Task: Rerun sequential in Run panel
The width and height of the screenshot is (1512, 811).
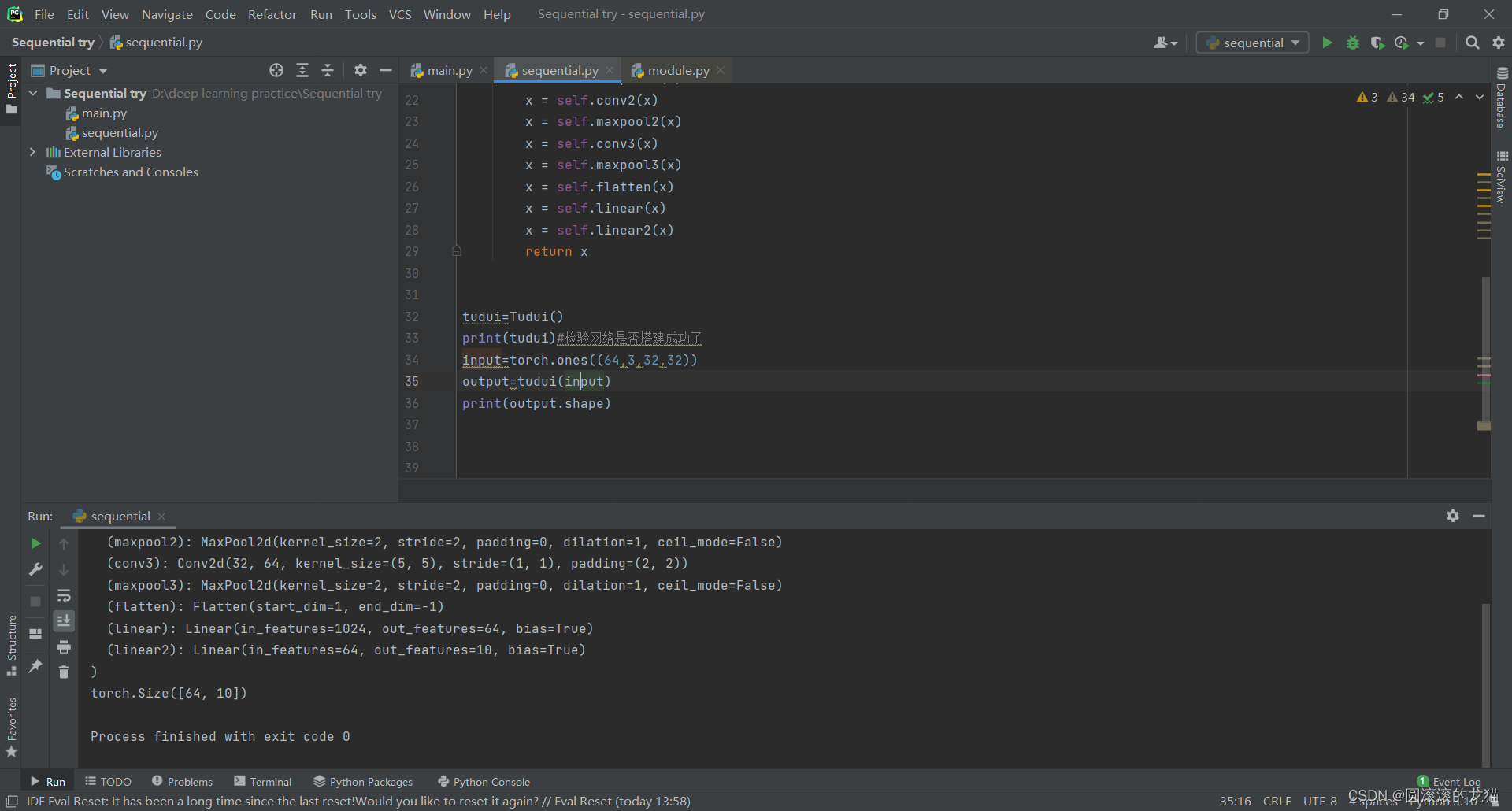Action: coord(35,543)
